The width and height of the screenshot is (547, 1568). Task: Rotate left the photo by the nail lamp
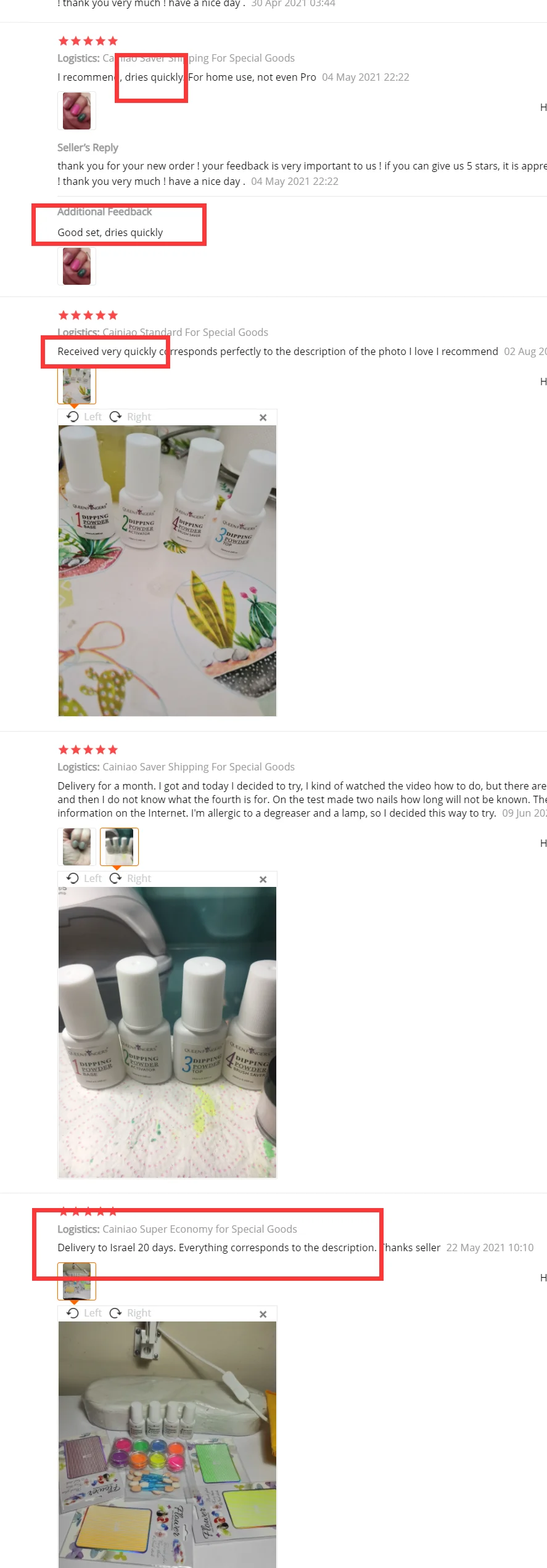[84, 878]
